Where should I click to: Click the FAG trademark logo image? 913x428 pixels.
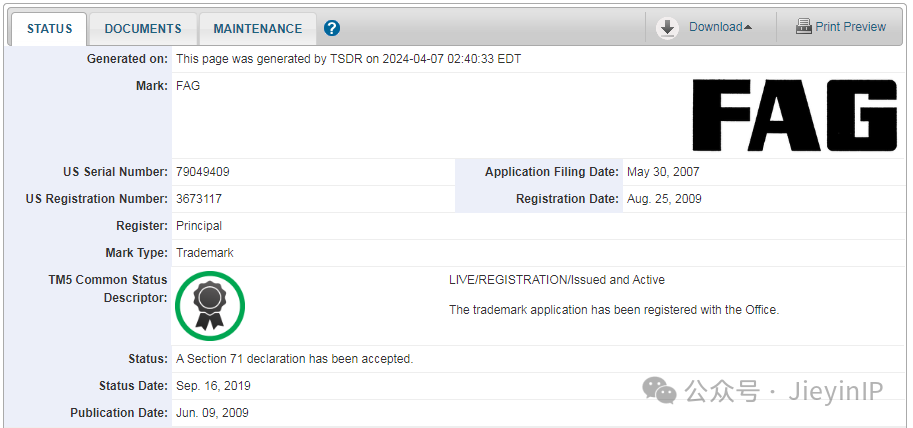tap(794, 114)
